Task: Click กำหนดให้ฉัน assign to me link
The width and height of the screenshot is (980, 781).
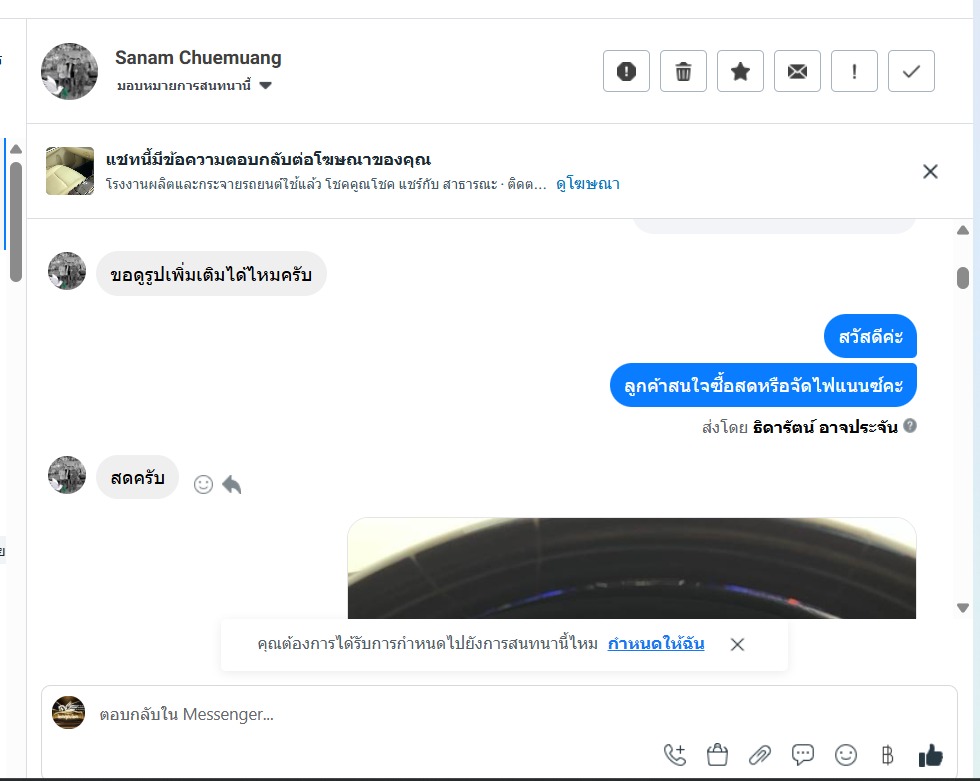Action: 656,644
